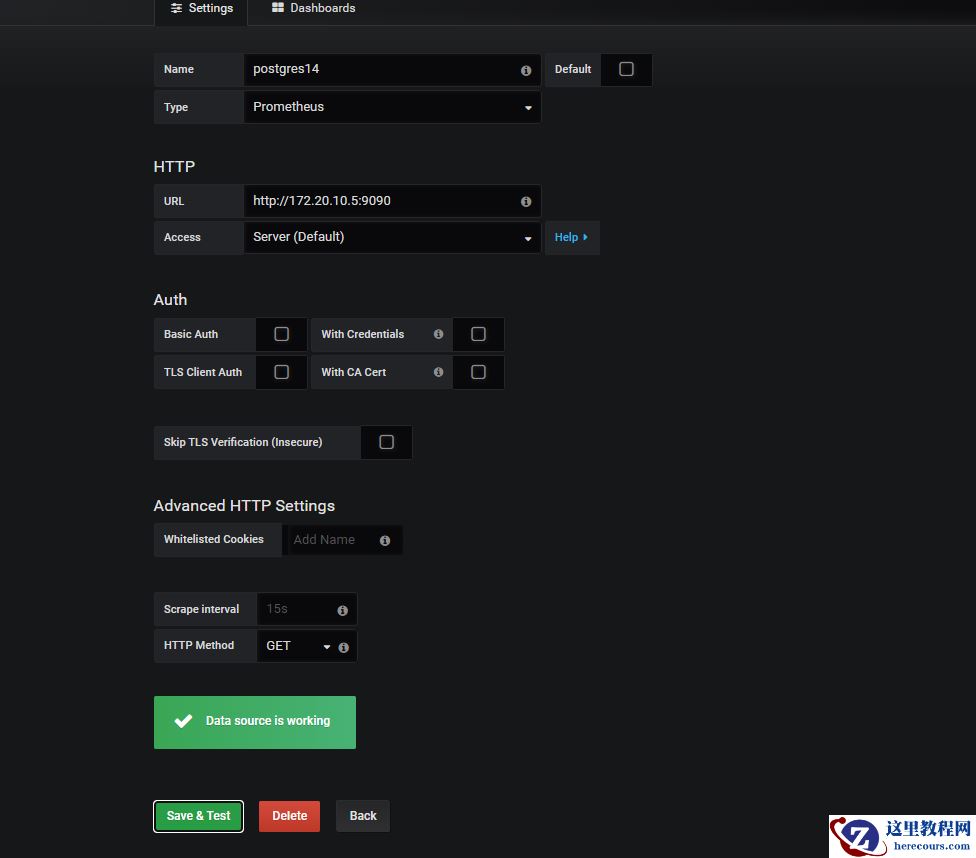Enable the With CA Cert checkbox
Viewport: 976px width, 858px height.
coord(478,372)
